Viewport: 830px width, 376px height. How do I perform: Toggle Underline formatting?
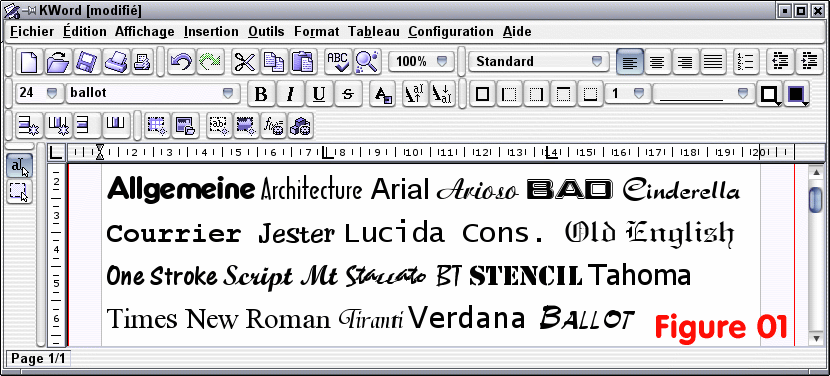pyautogui.click(x=318, y=94)
